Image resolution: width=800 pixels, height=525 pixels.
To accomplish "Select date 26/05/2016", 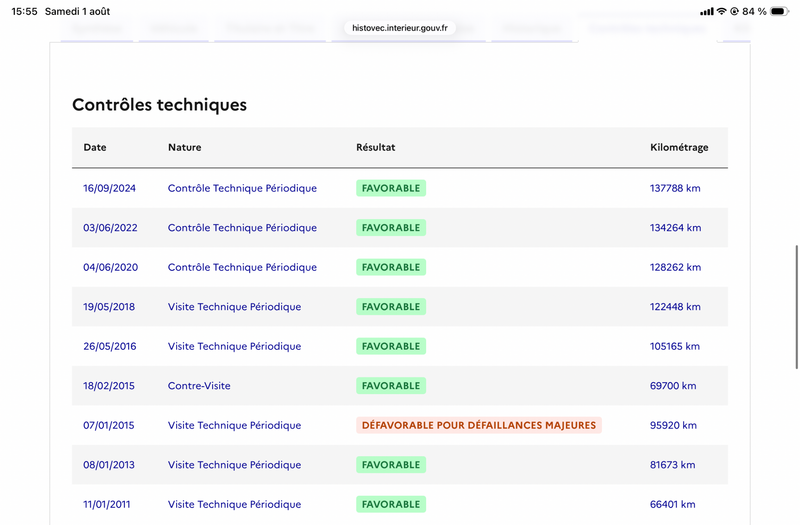I will tap(110, 346).
